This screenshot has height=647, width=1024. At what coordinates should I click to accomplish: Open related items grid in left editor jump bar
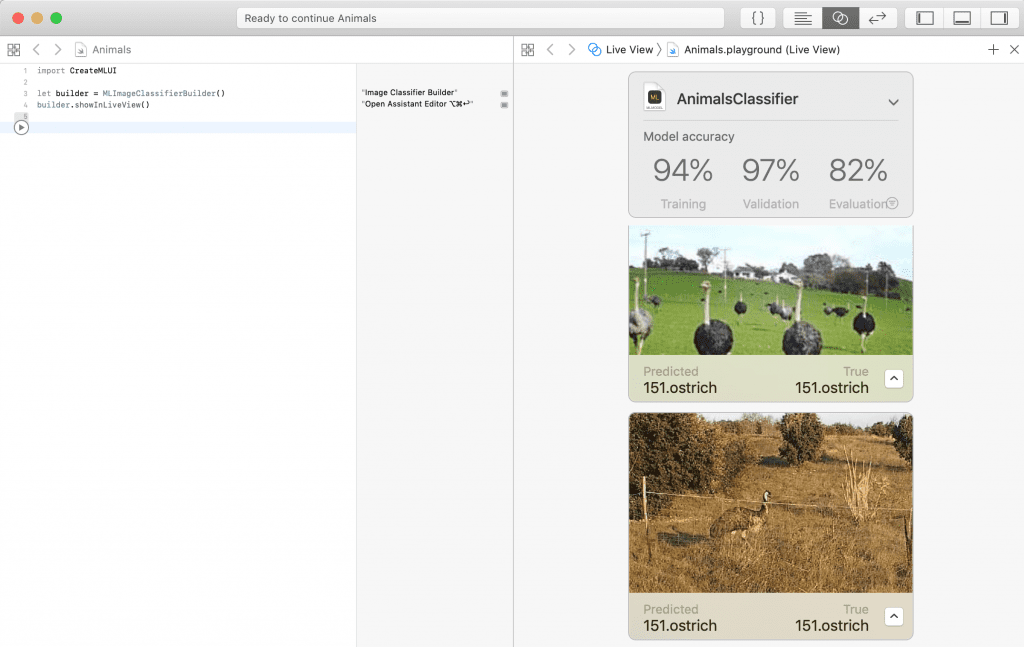pos(14,49)
